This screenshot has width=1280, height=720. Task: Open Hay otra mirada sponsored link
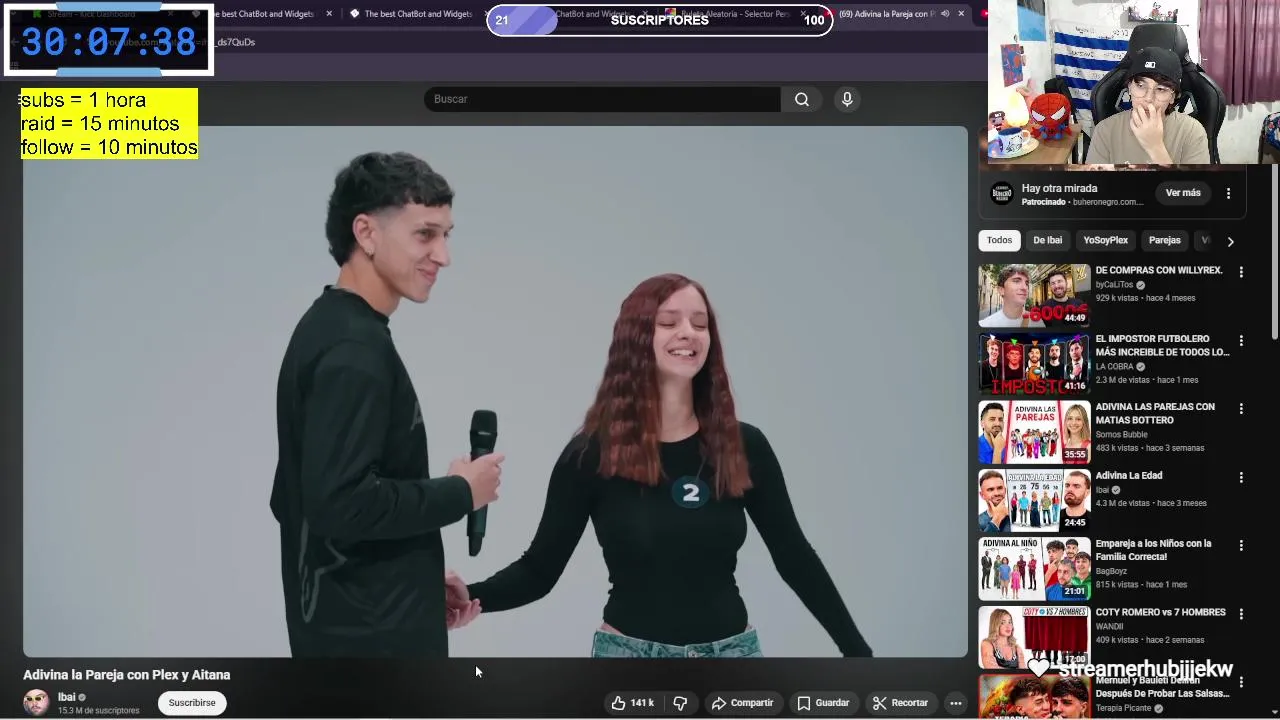(x=1059, y=188)
